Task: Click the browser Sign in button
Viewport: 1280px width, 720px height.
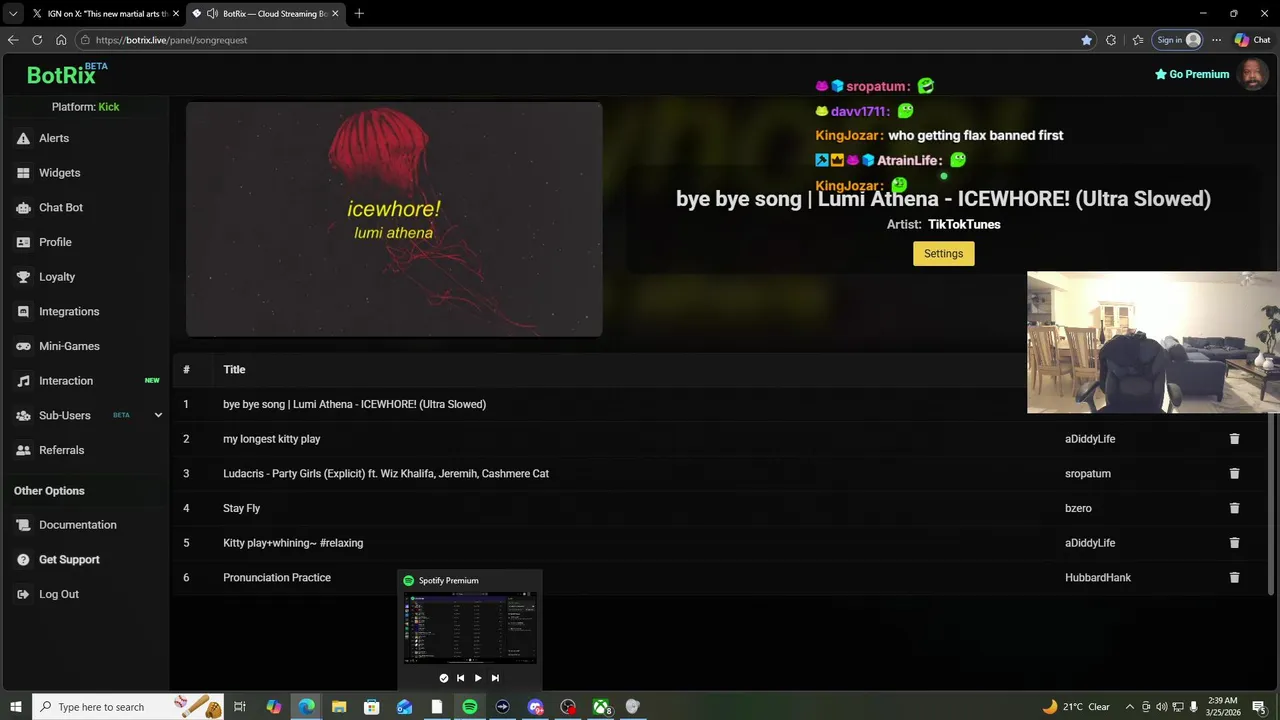Action: click(1178, 40)
